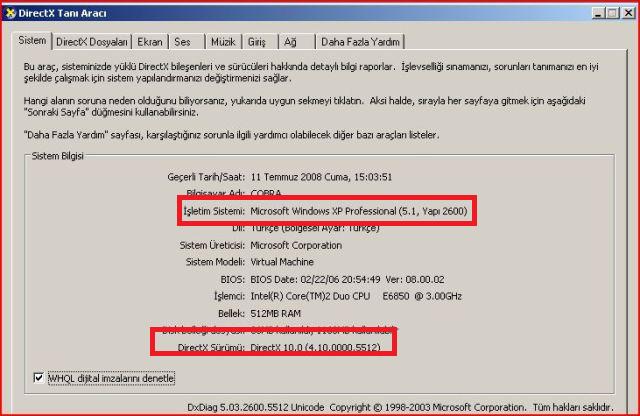Click the İşlemci label

(229, 296)
